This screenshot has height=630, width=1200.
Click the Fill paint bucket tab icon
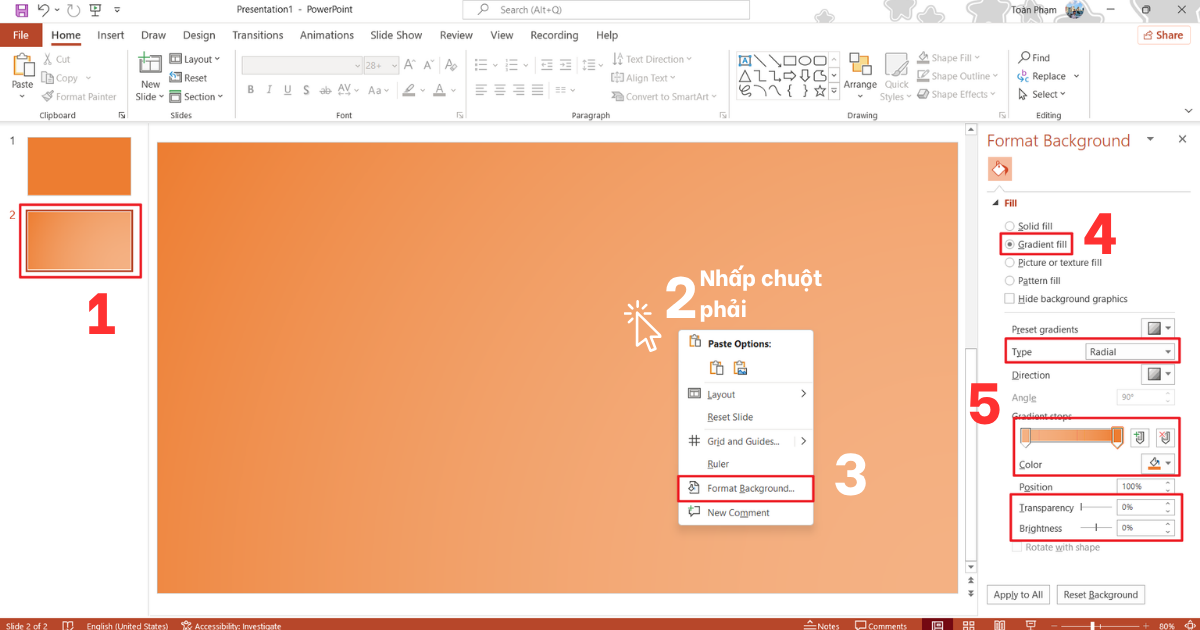pyautogui.click(x=1000, y=168)
